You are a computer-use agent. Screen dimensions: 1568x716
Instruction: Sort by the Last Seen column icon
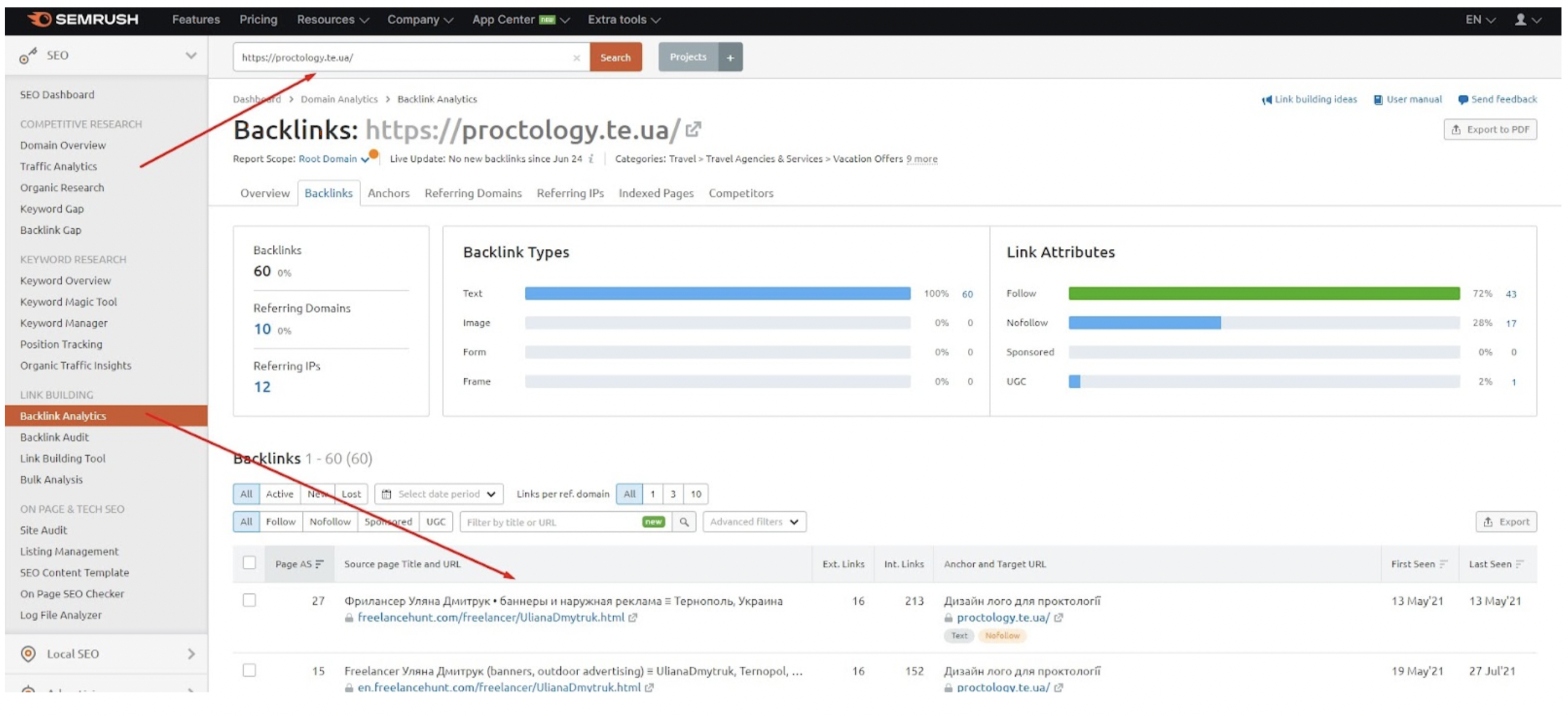pos(1519,564)
